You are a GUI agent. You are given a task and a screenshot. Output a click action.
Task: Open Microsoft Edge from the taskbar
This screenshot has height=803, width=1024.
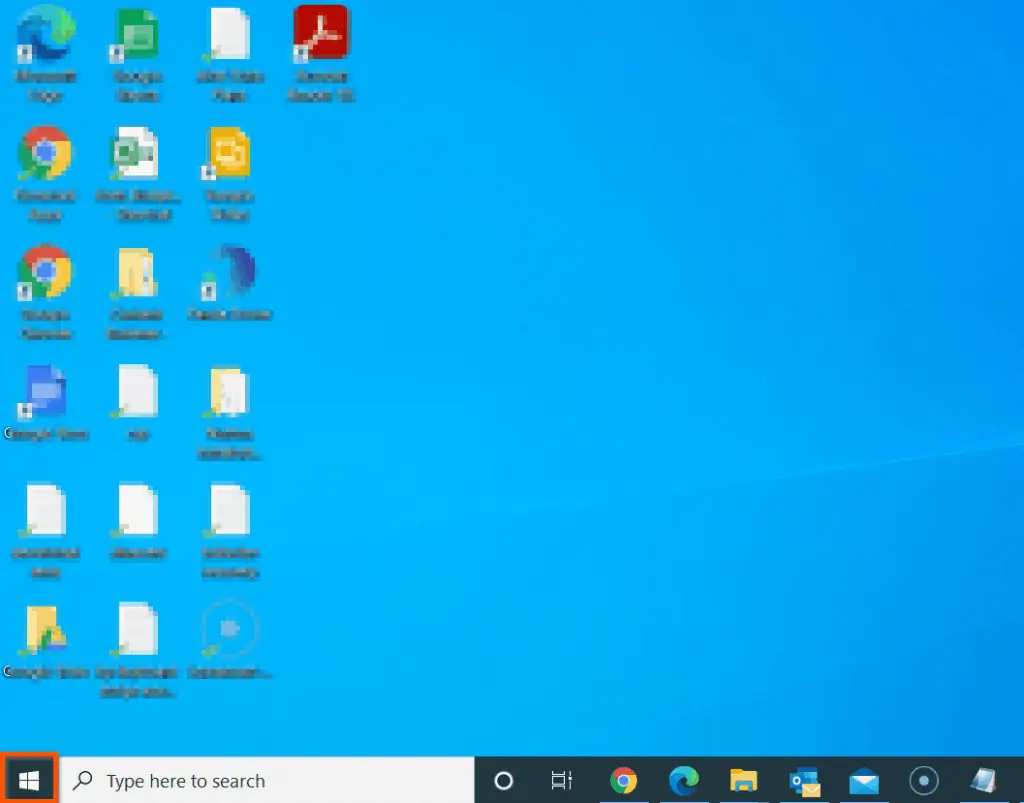pos(684,780)
